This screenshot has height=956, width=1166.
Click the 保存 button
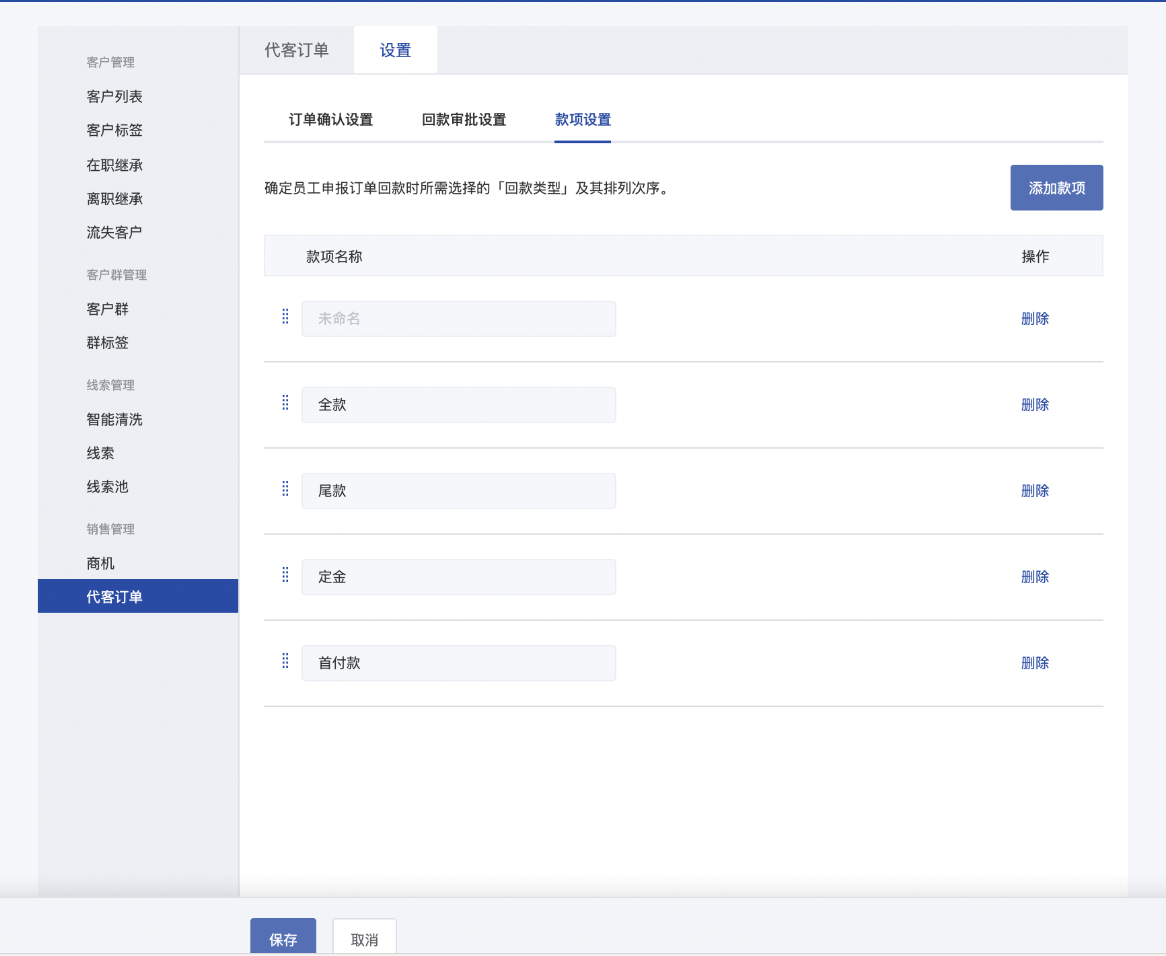[283, 938]
